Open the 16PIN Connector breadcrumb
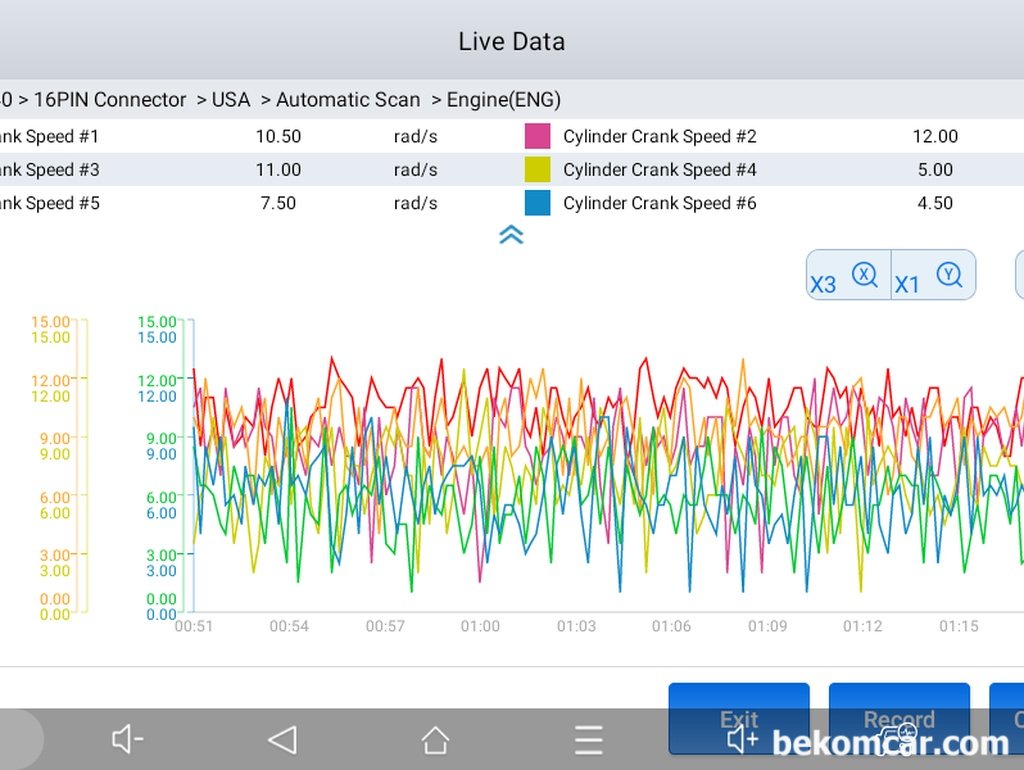 (110, 99)
